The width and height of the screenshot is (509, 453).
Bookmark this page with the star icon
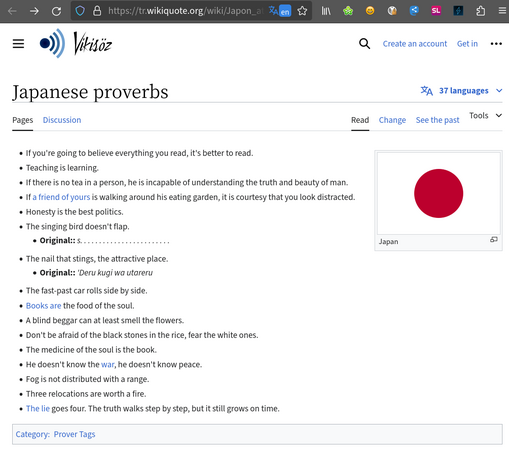point(302,11)
